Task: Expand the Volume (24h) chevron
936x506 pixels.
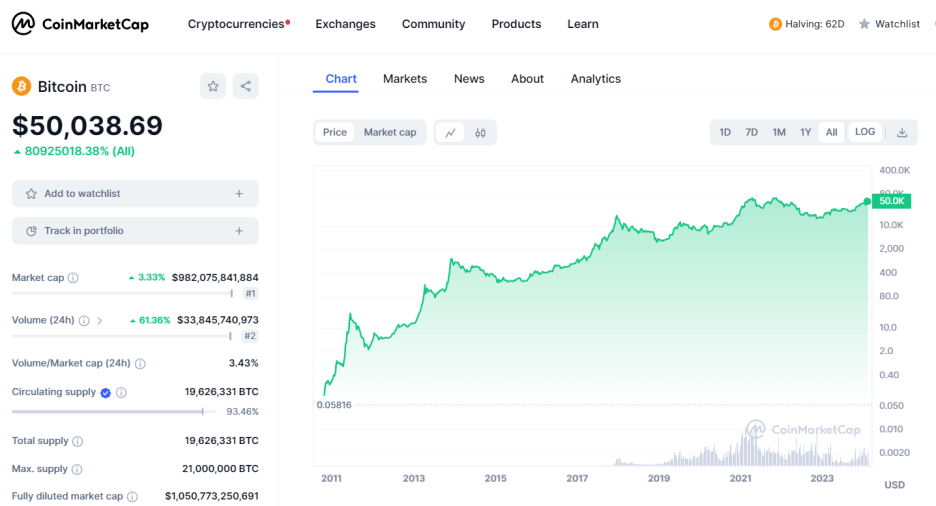Action: (100, 320)
